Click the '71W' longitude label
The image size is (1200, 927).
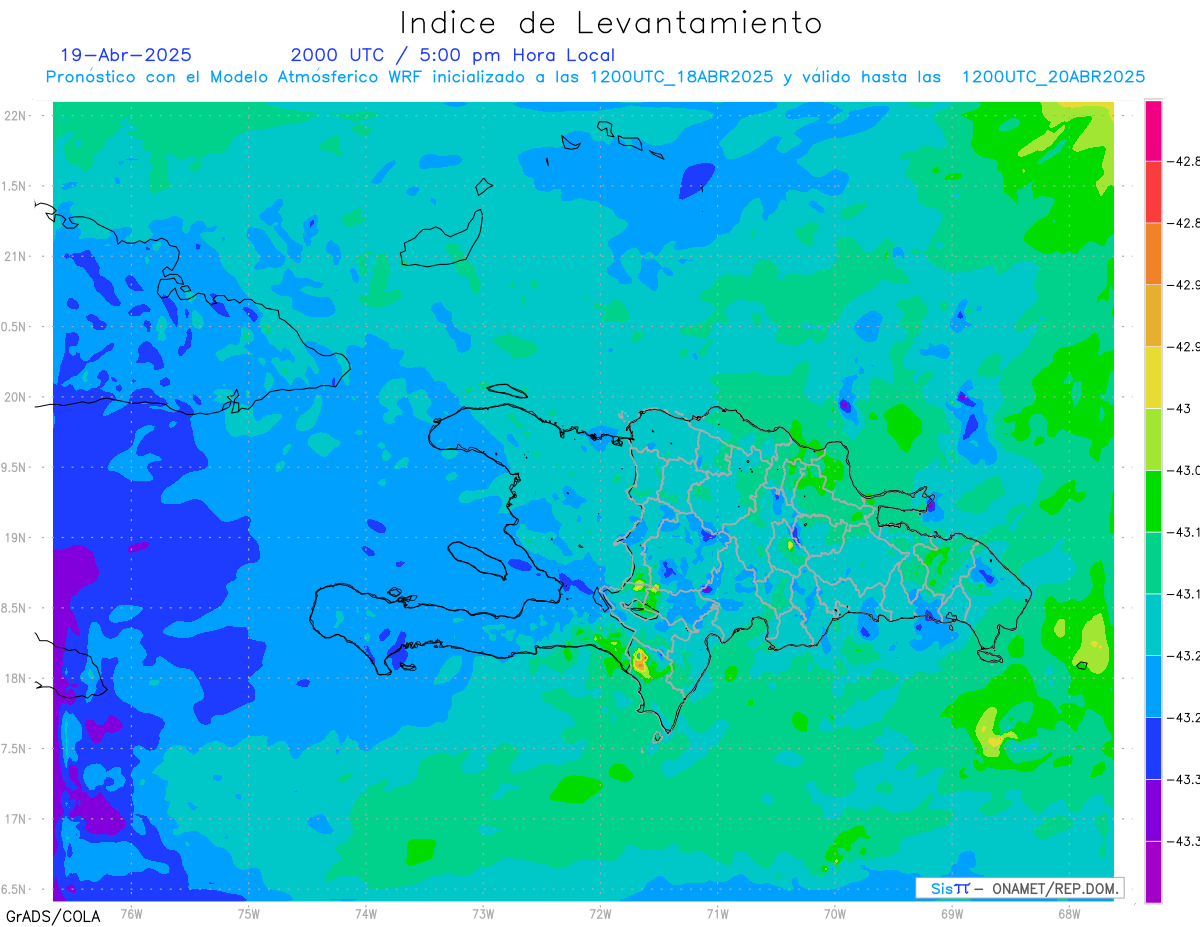(717, 914)
